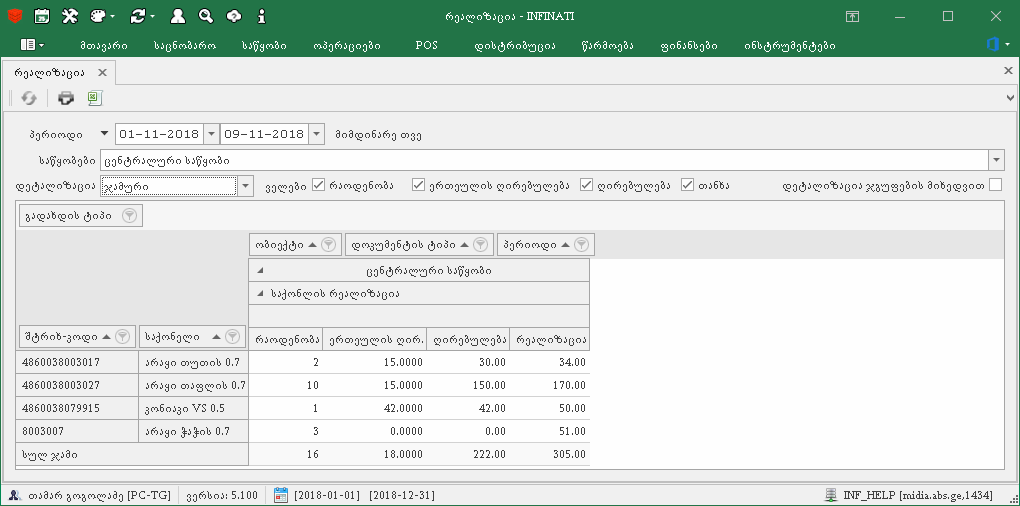
Task: Open the start date 01-11-2018 dropdown
Action: pos(211,135)
